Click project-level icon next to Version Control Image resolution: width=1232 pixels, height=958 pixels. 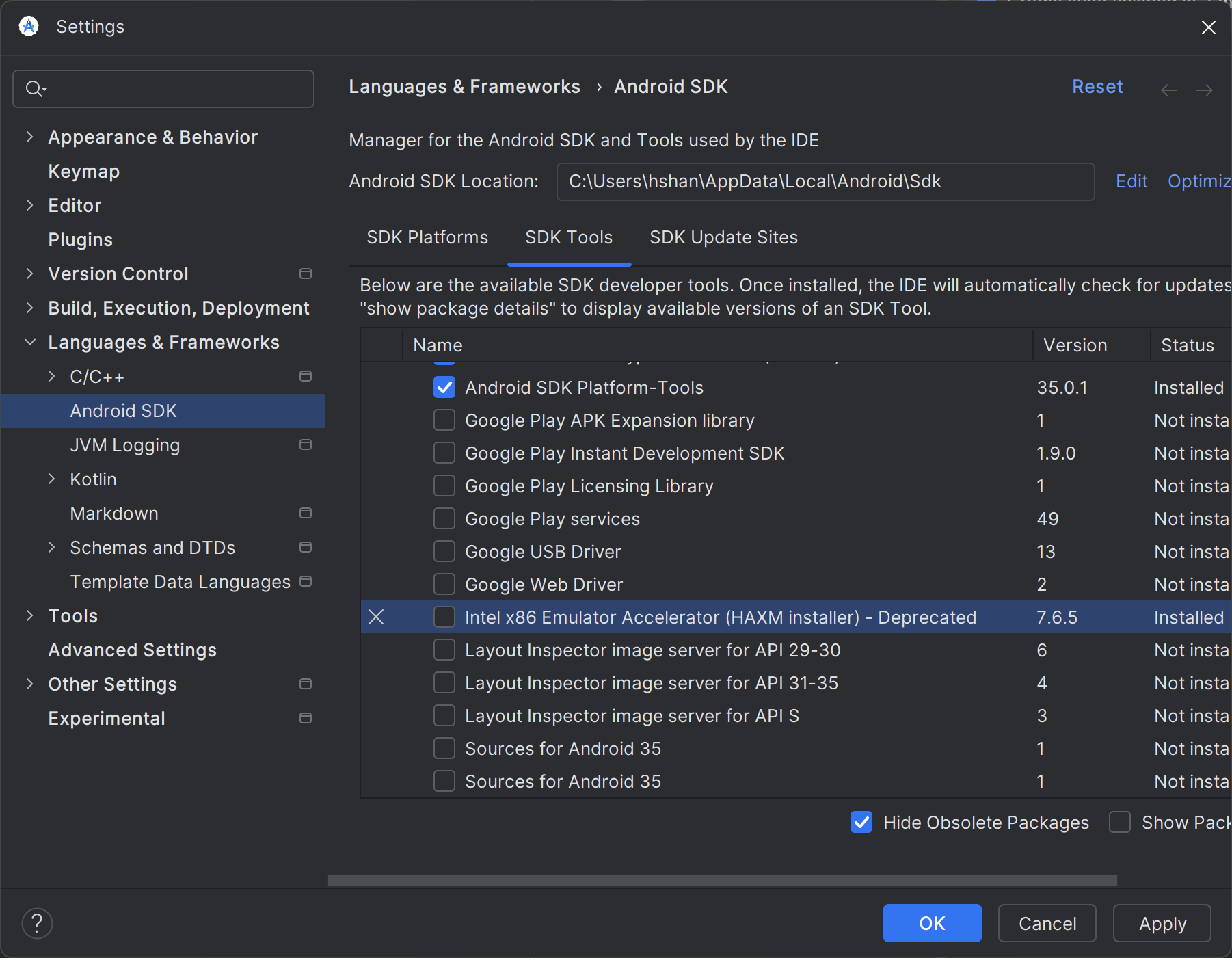click(x=306, y=274)
